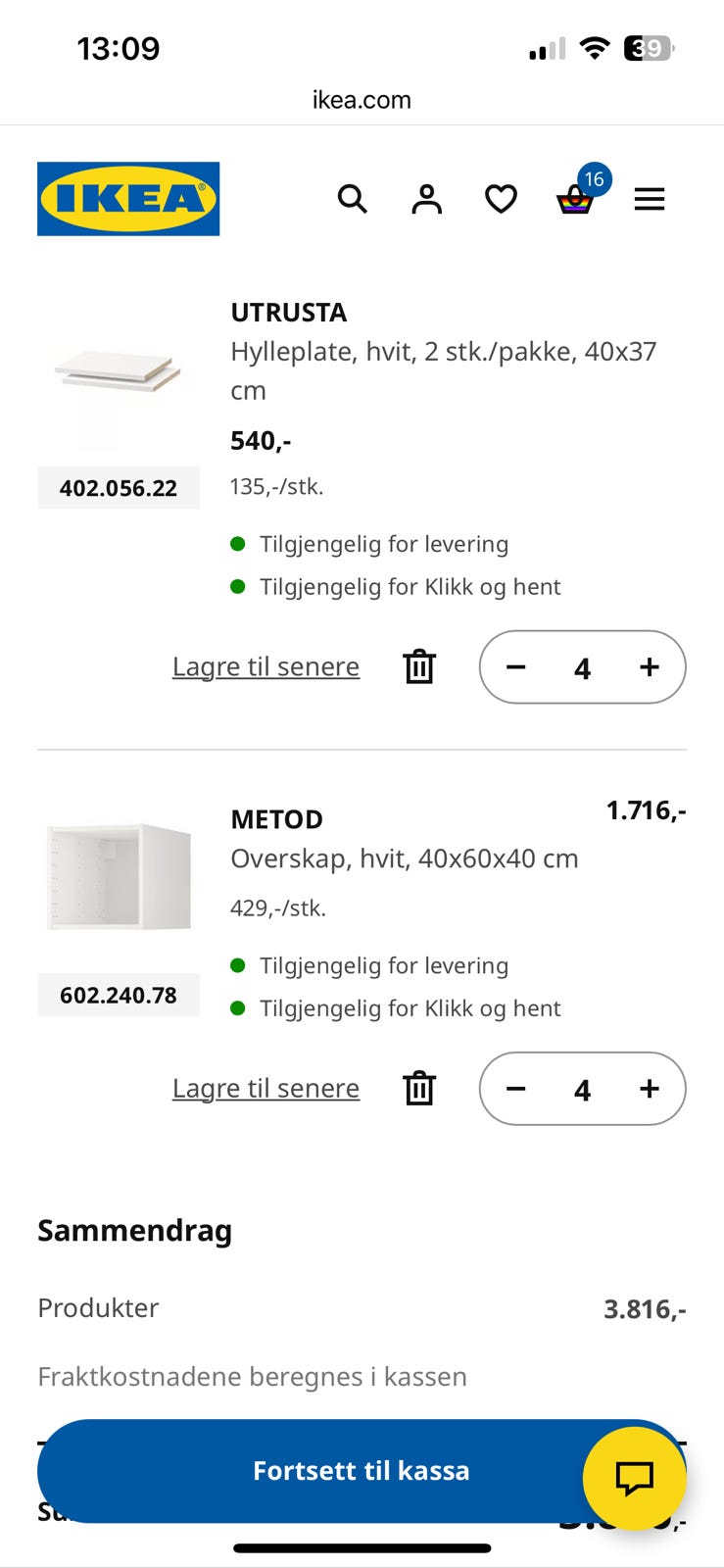Image resolution: width=724 pixels, height=1568 pixels.
Task: Open the user account profile icon
Action: [426, 199]
